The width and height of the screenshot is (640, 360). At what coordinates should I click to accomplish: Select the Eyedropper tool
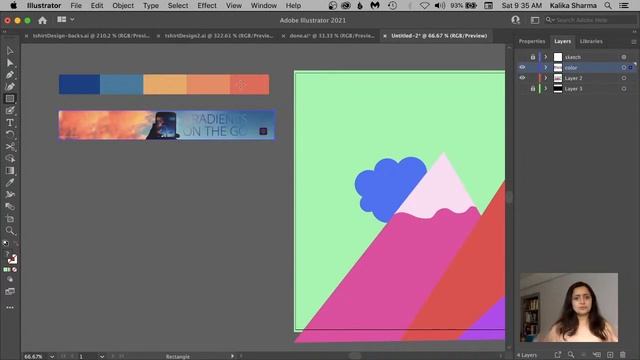tap(10, 182)
